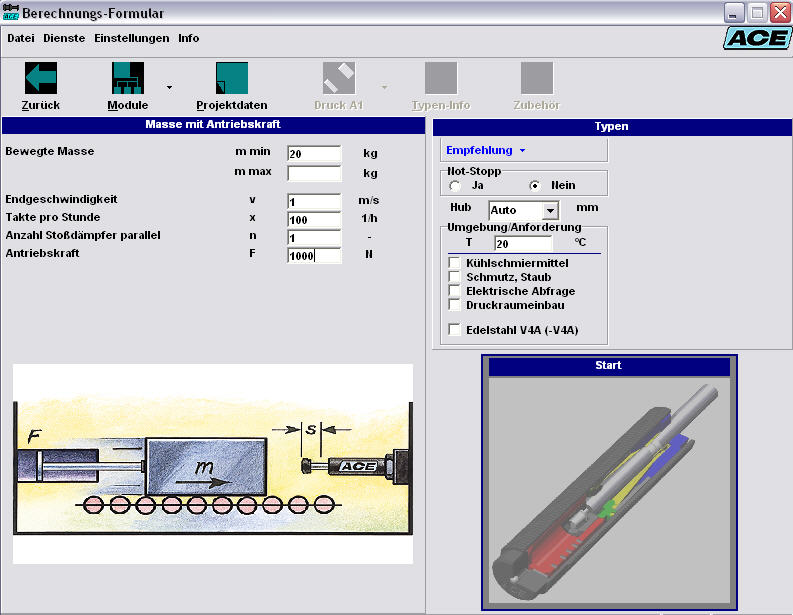Click the Zubehör toolbar icon
The height and width of the screenshot is (615, 793).
click(537, 78)
